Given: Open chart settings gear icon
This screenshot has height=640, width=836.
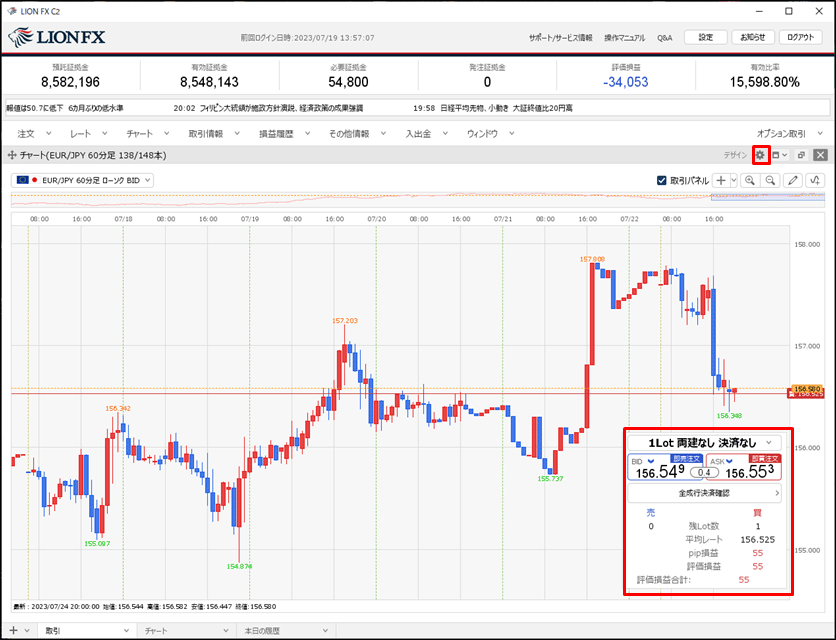Looking at the screenshot, I should [760, 155].
